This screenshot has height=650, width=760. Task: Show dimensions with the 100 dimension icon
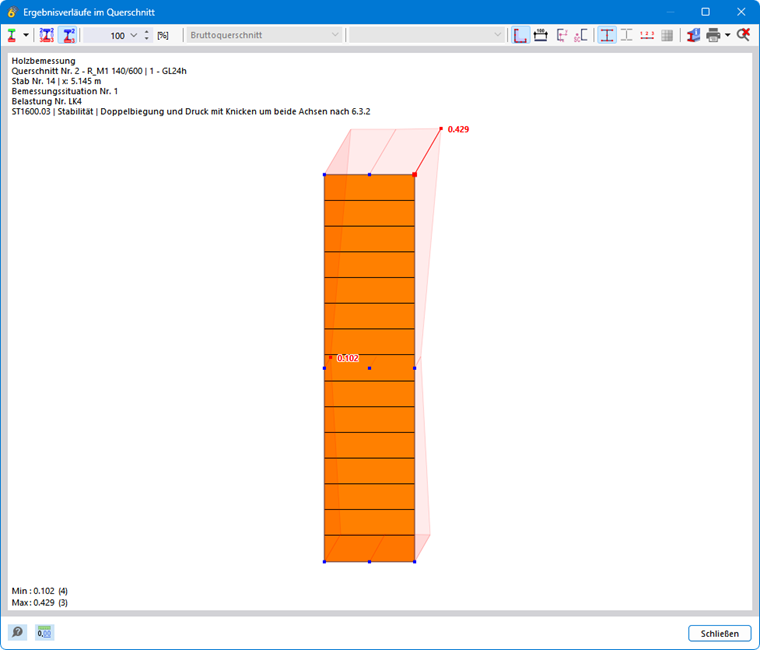click(540, 35)
